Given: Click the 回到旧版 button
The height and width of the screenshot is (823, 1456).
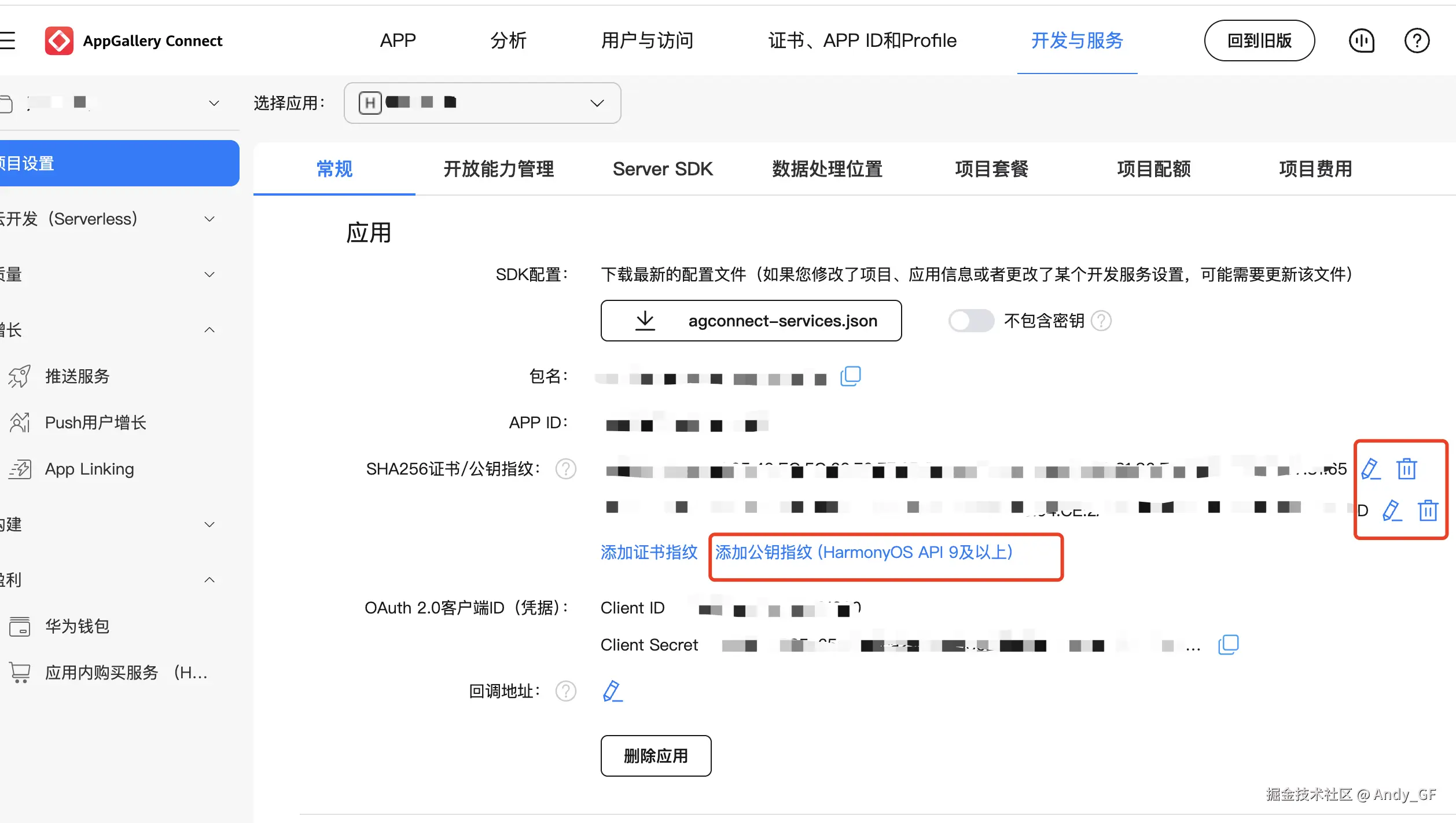Looking at the screenshot, I should [x=1259, y=41].
